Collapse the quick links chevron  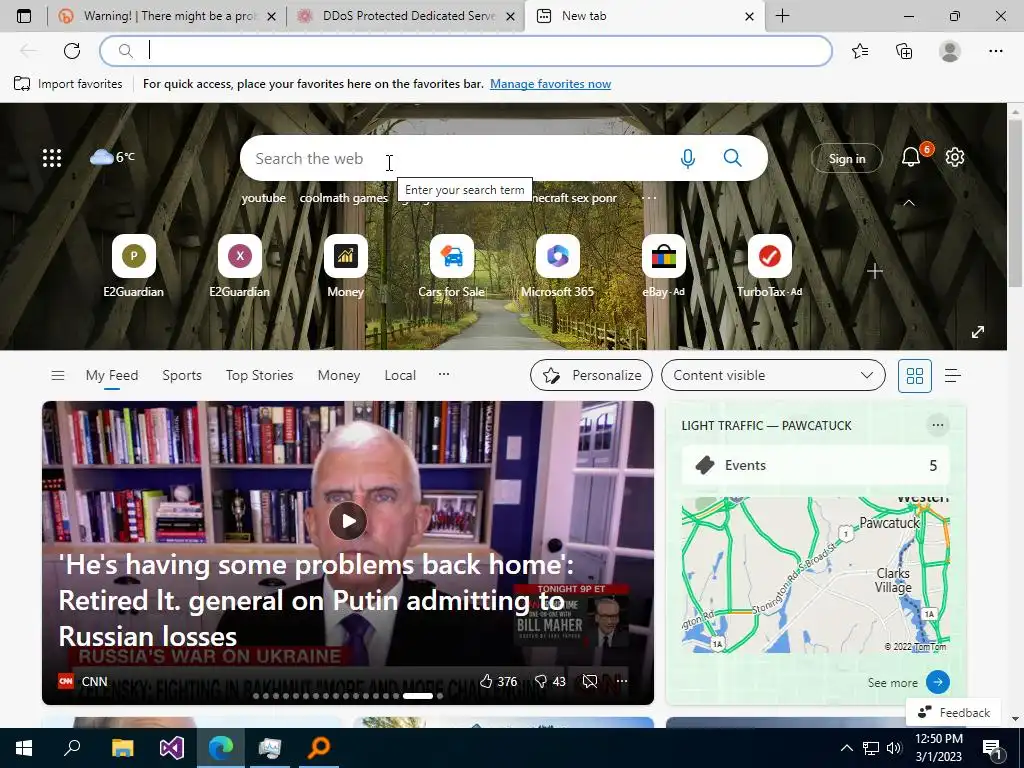tap(908, 203)
